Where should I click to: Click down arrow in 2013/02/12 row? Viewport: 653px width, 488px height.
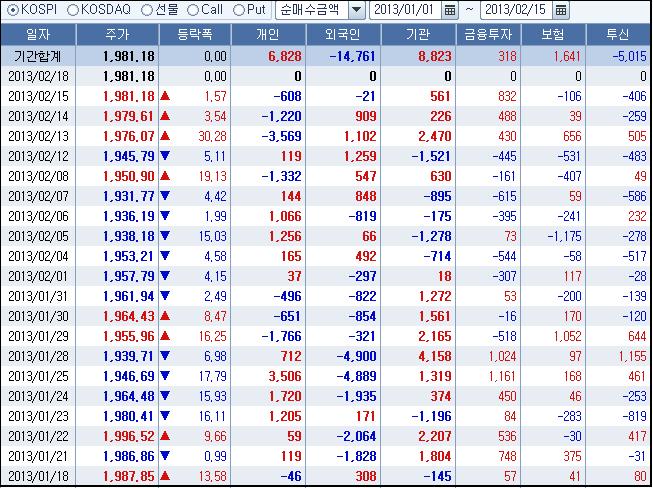click(165, 156)
